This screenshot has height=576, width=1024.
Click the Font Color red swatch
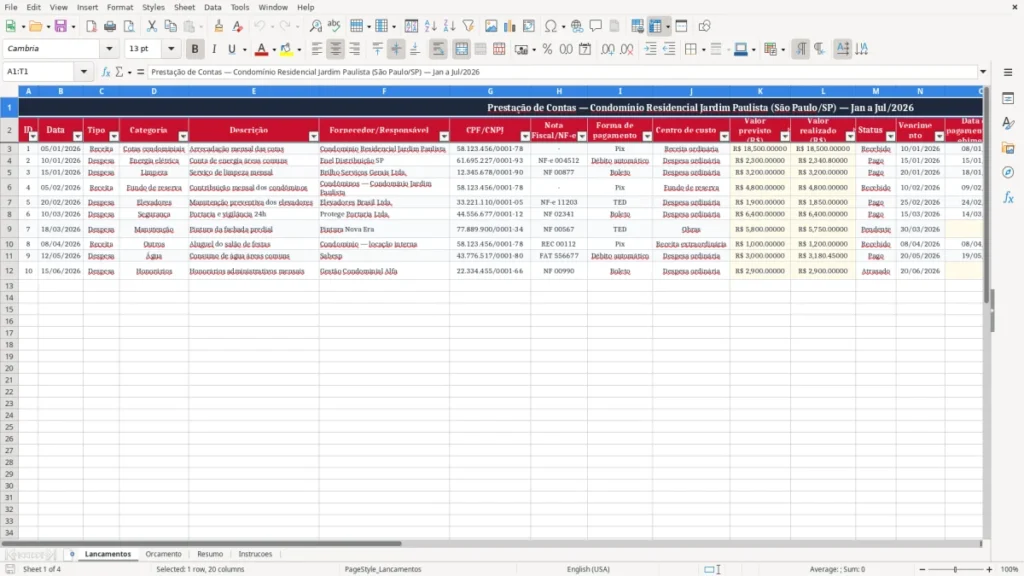point(261,49)
